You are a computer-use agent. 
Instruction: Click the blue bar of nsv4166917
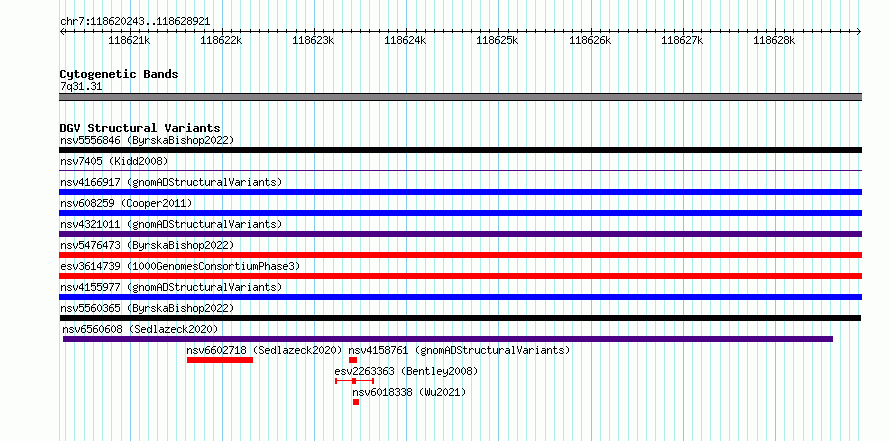[x=460, y=192]
